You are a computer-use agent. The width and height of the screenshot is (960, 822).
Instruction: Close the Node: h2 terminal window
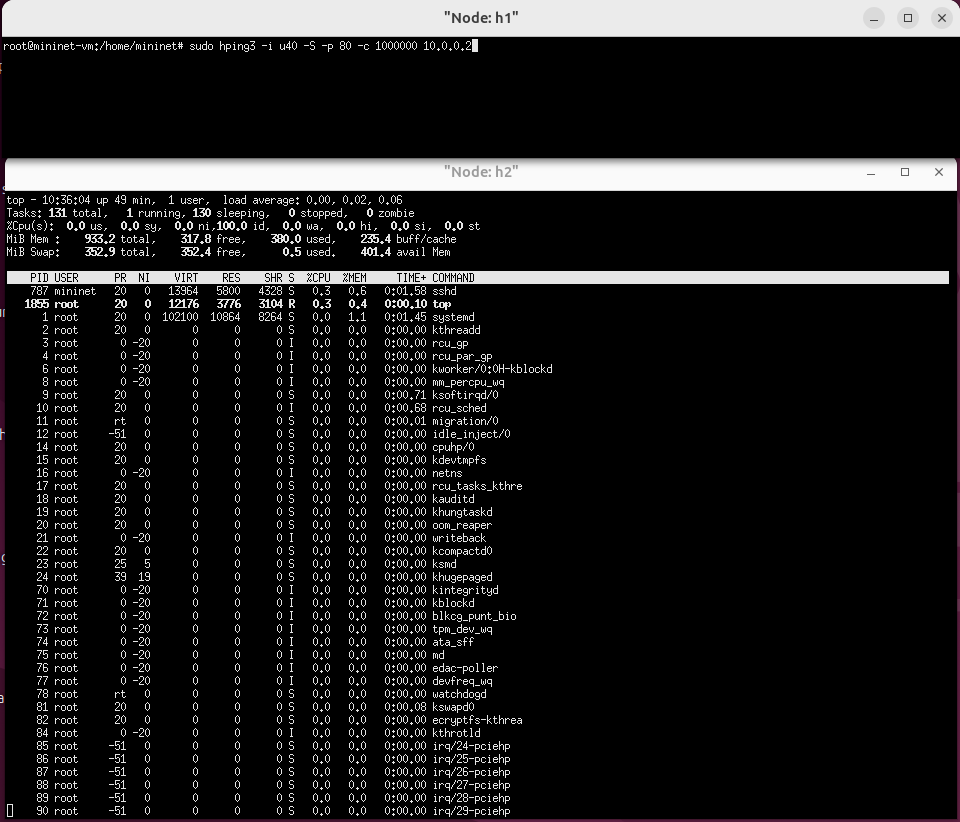tap(938, 172)
